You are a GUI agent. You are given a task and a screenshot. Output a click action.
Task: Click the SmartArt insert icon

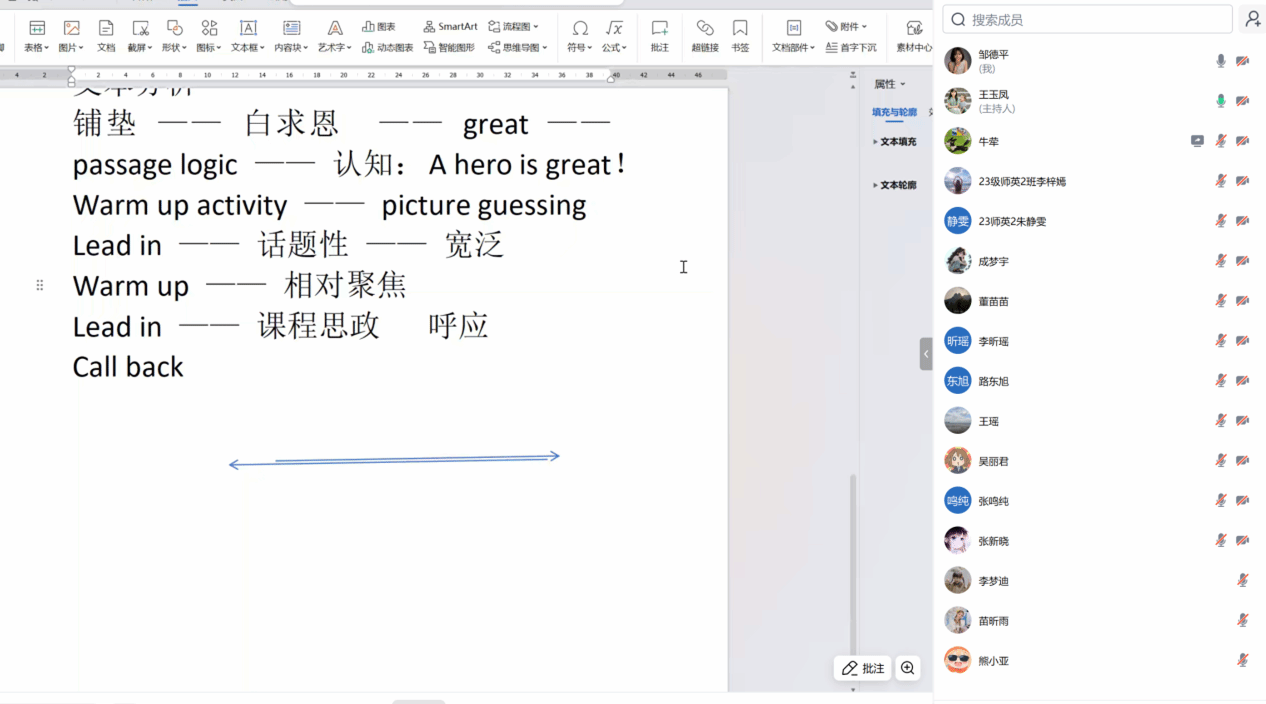click(450, 26)
